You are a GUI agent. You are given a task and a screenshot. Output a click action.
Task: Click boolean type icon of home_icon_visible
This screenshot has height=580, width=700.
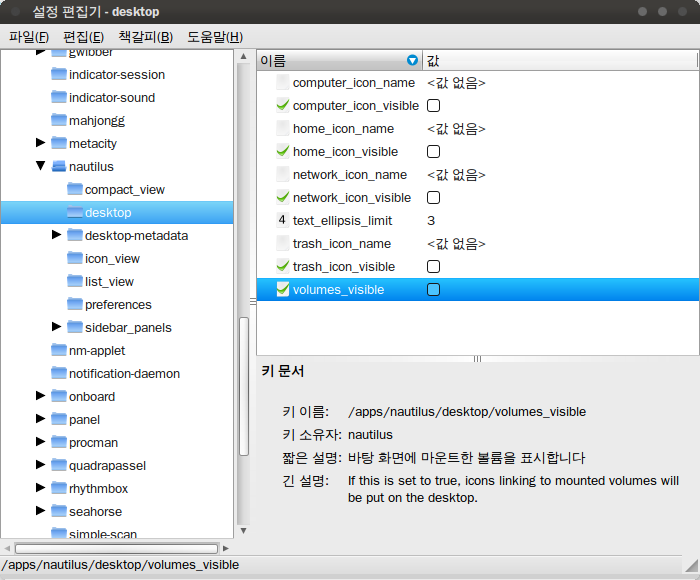click(283, 151)
